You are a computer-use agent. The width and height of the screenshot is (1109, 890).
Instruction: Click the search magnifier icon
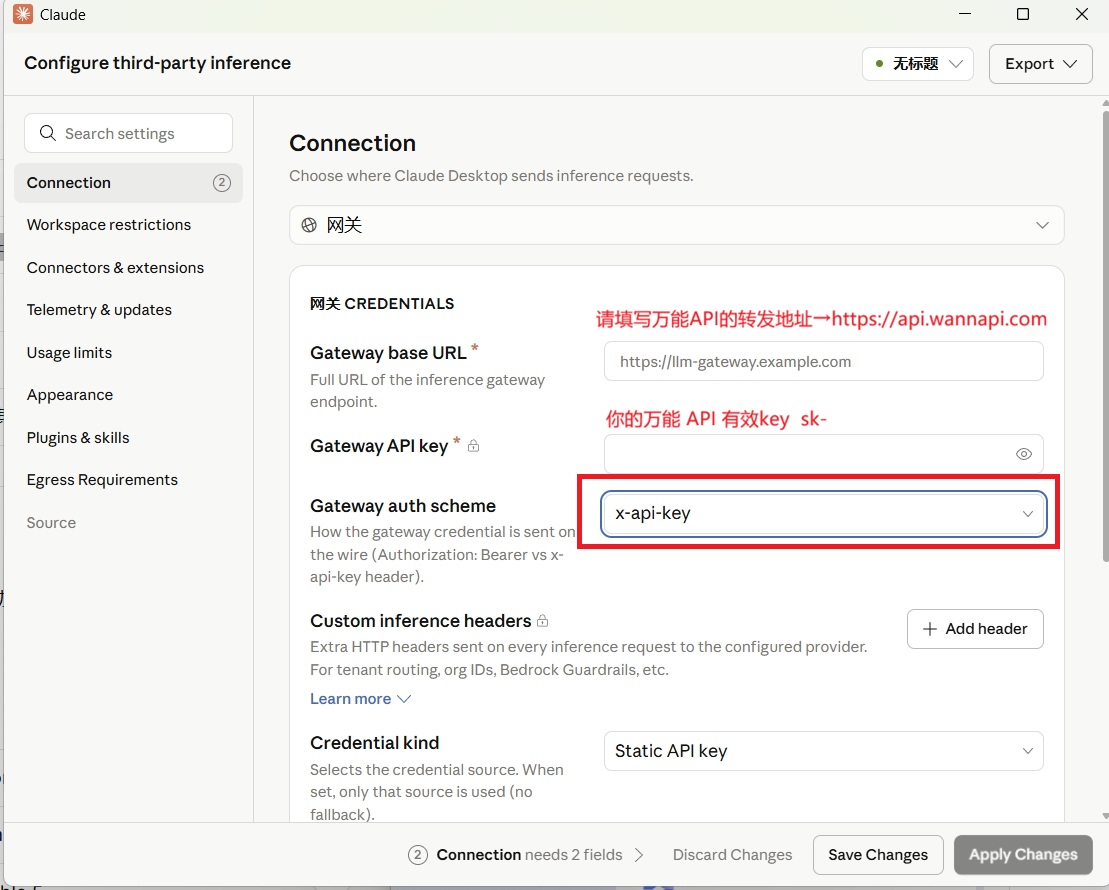coord(47,133)
